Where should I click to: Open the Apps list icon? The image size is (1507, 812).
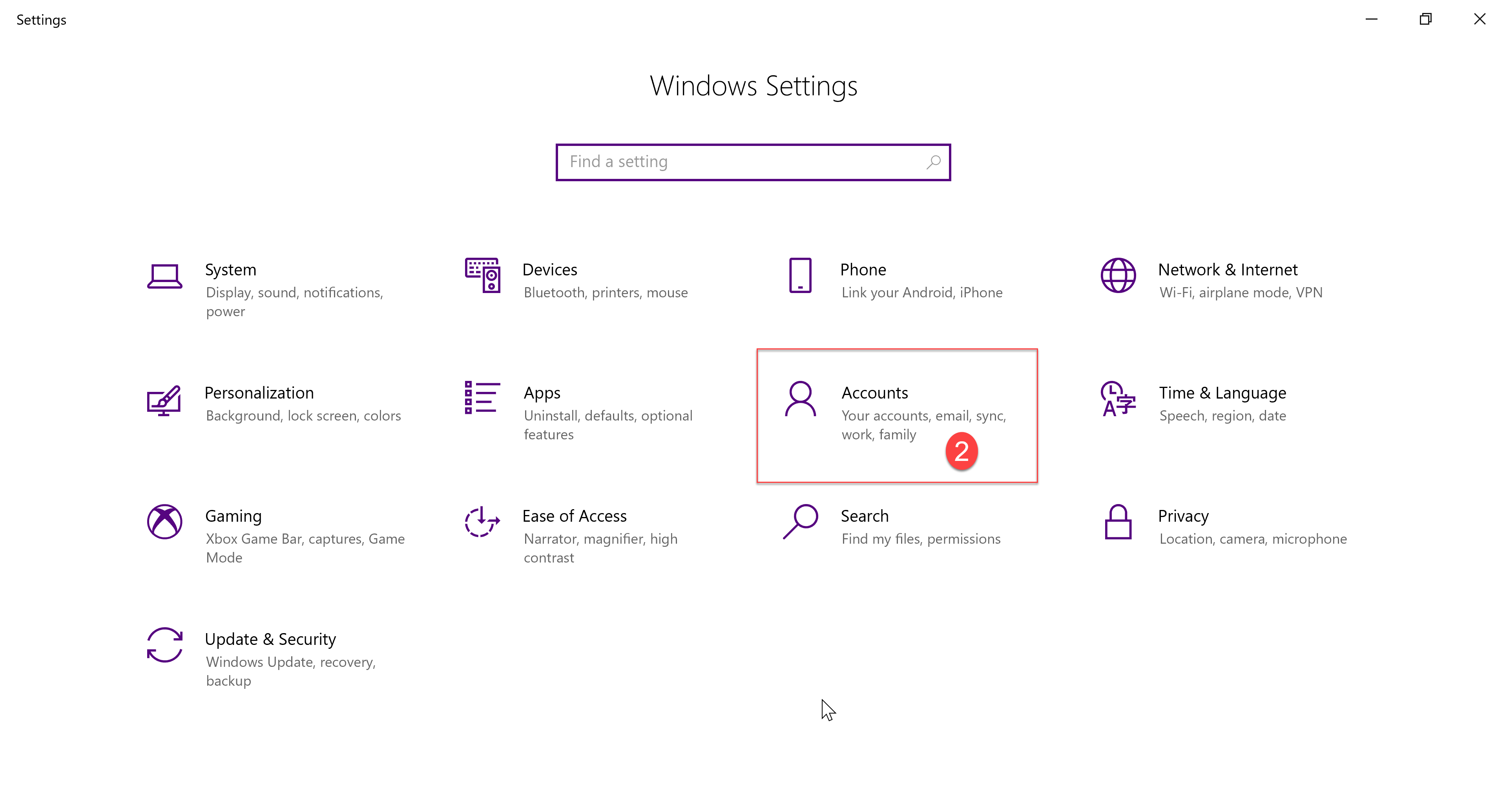[482, 397]
